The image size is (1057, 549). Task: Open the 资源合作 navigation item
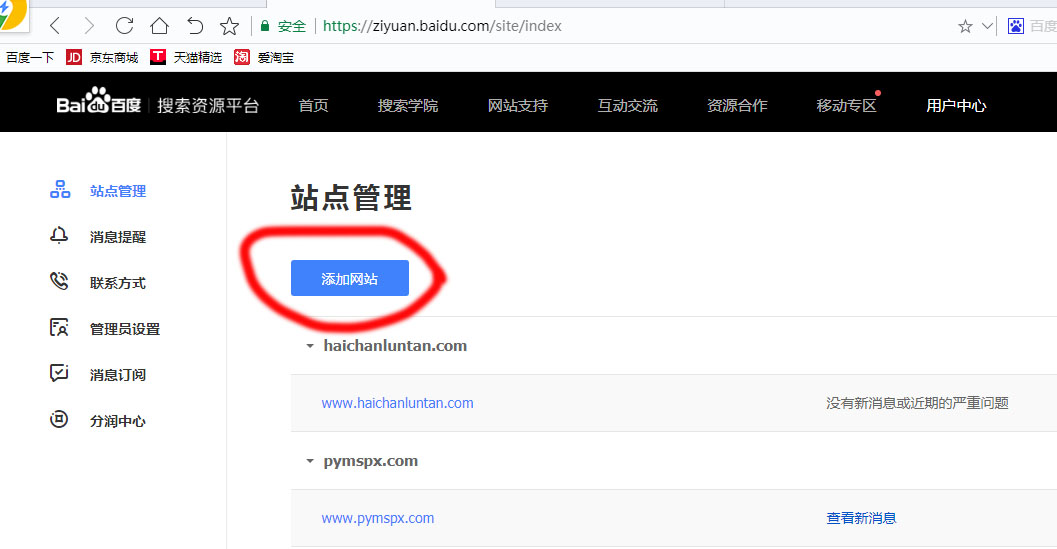tap(737, 106)
